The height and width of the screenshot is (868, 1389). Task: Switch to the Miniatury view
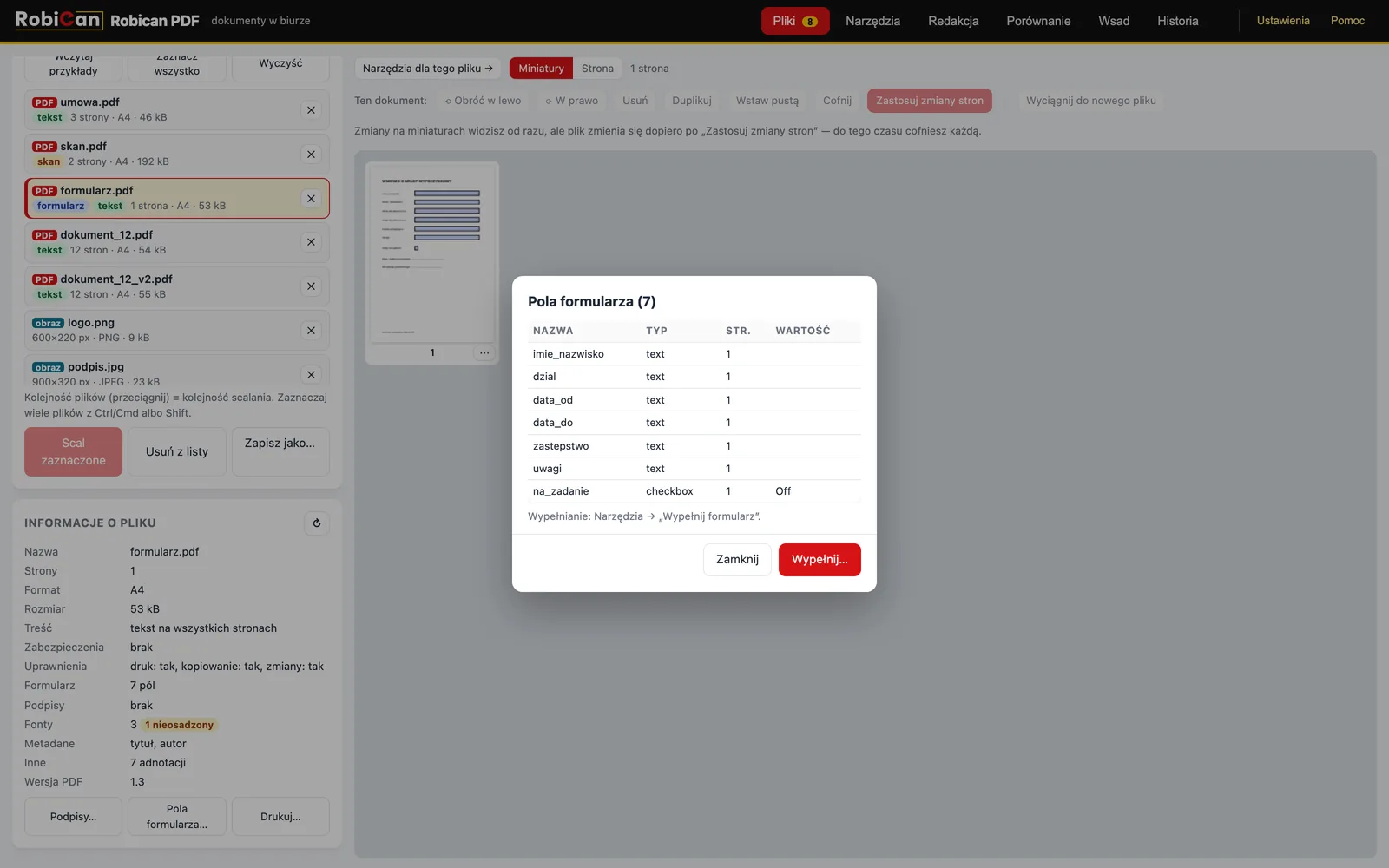541,69
